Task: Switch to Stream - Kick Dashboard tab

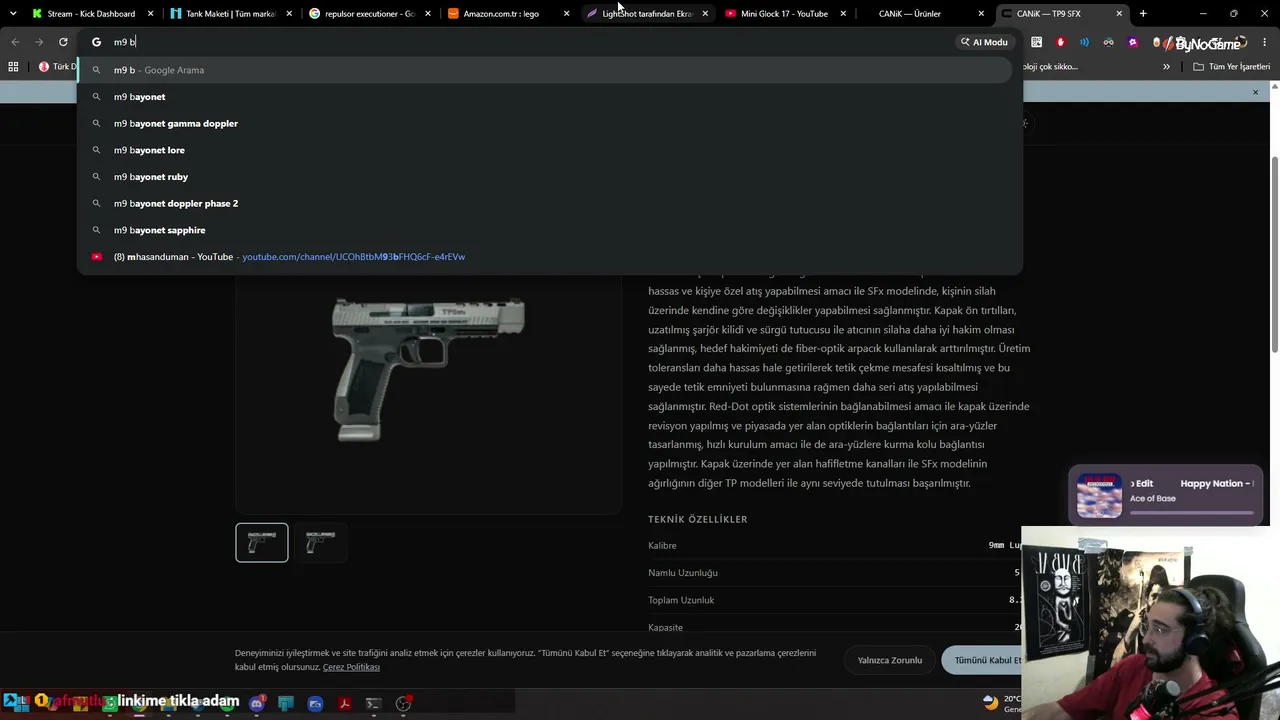Action: coord(90,14)
